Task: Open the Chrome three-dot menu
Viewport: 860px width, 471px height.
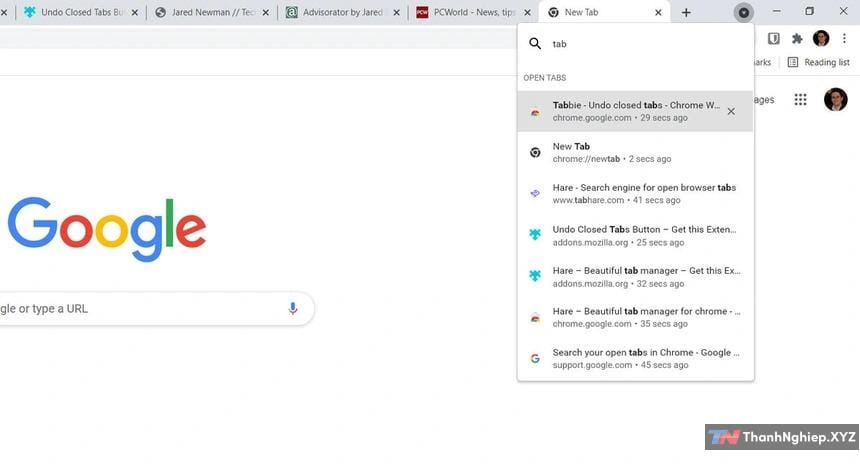Action: pyautogui.click(x=844, y=38)
